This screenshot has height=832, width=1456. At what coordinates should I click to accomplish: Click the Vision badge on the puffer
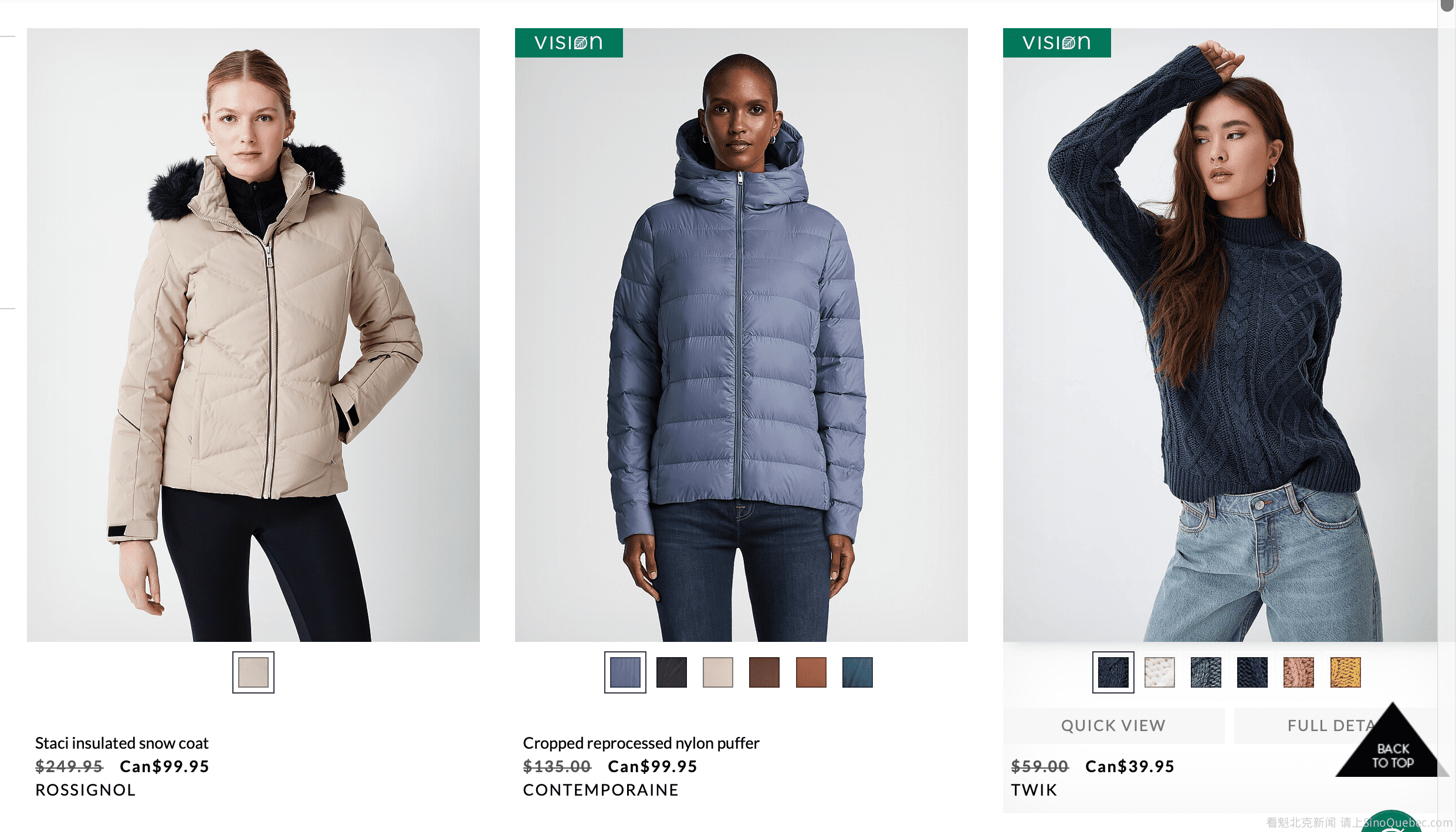pyautogui.click(x=568, y=43)
